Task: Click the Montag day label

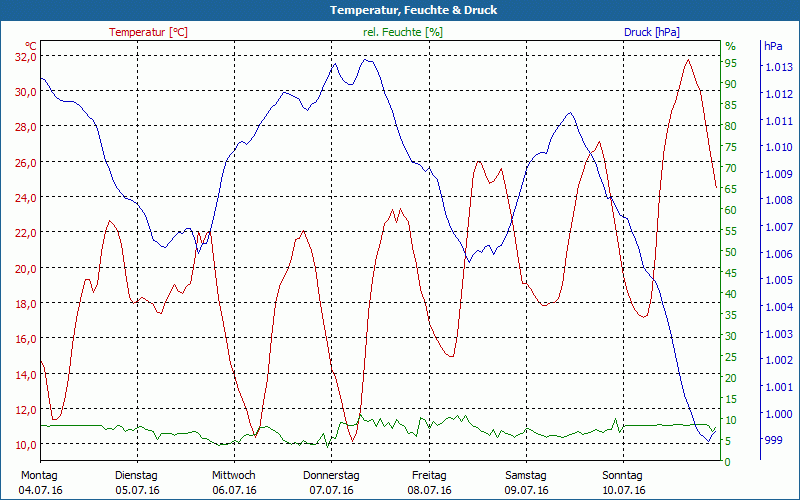Action: click(x=39, y=476)
